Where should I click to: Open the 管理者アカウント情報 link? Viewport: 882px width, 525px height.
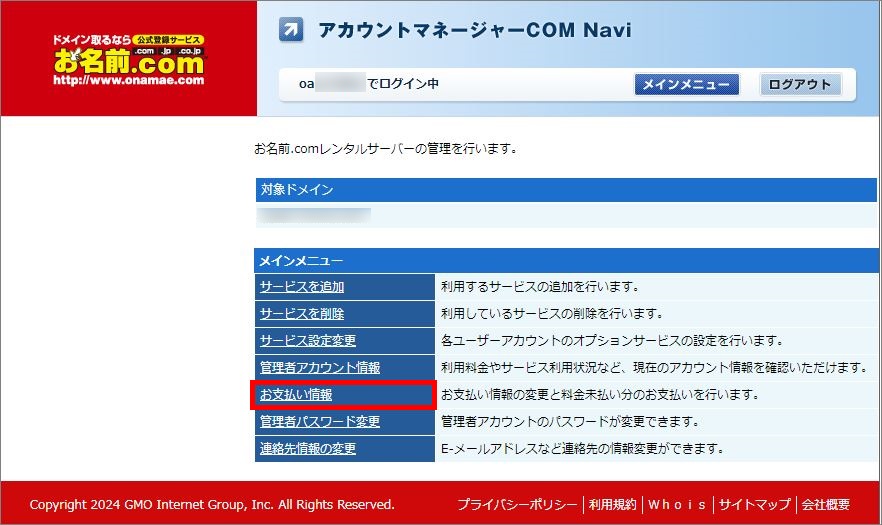pyautogui.click(x=320, y=368)
